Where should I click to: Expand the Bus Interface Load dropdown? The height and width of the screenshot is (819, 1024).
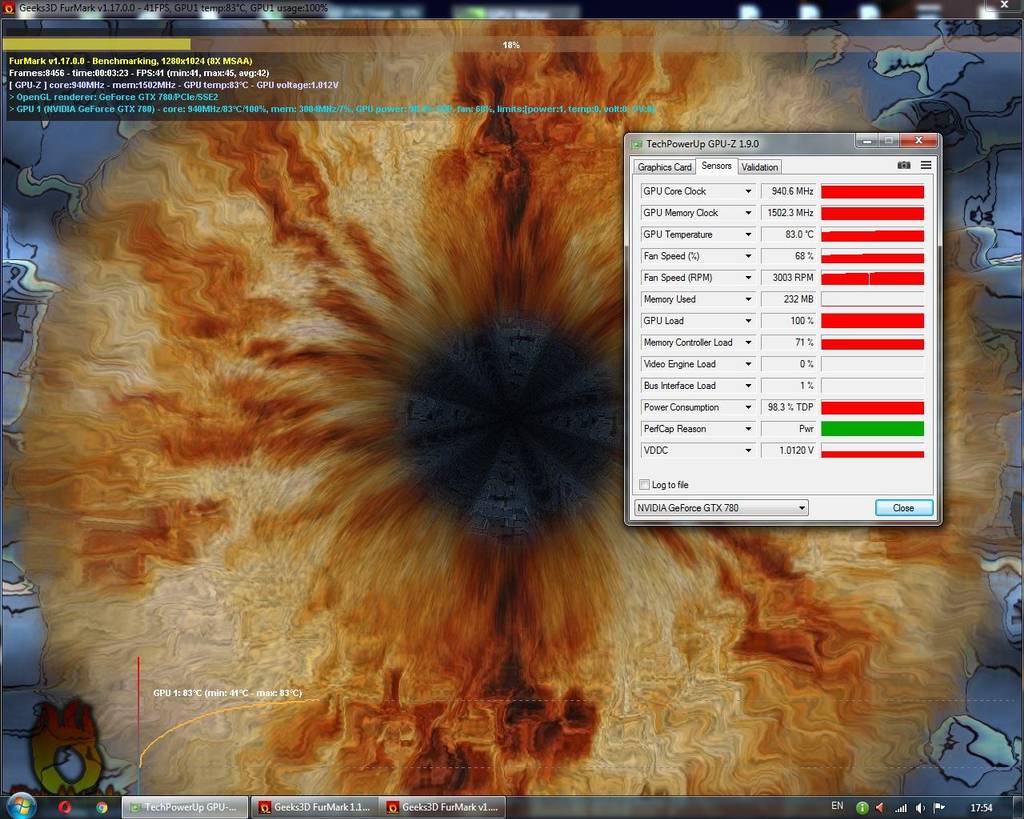[x=748, y=385]
